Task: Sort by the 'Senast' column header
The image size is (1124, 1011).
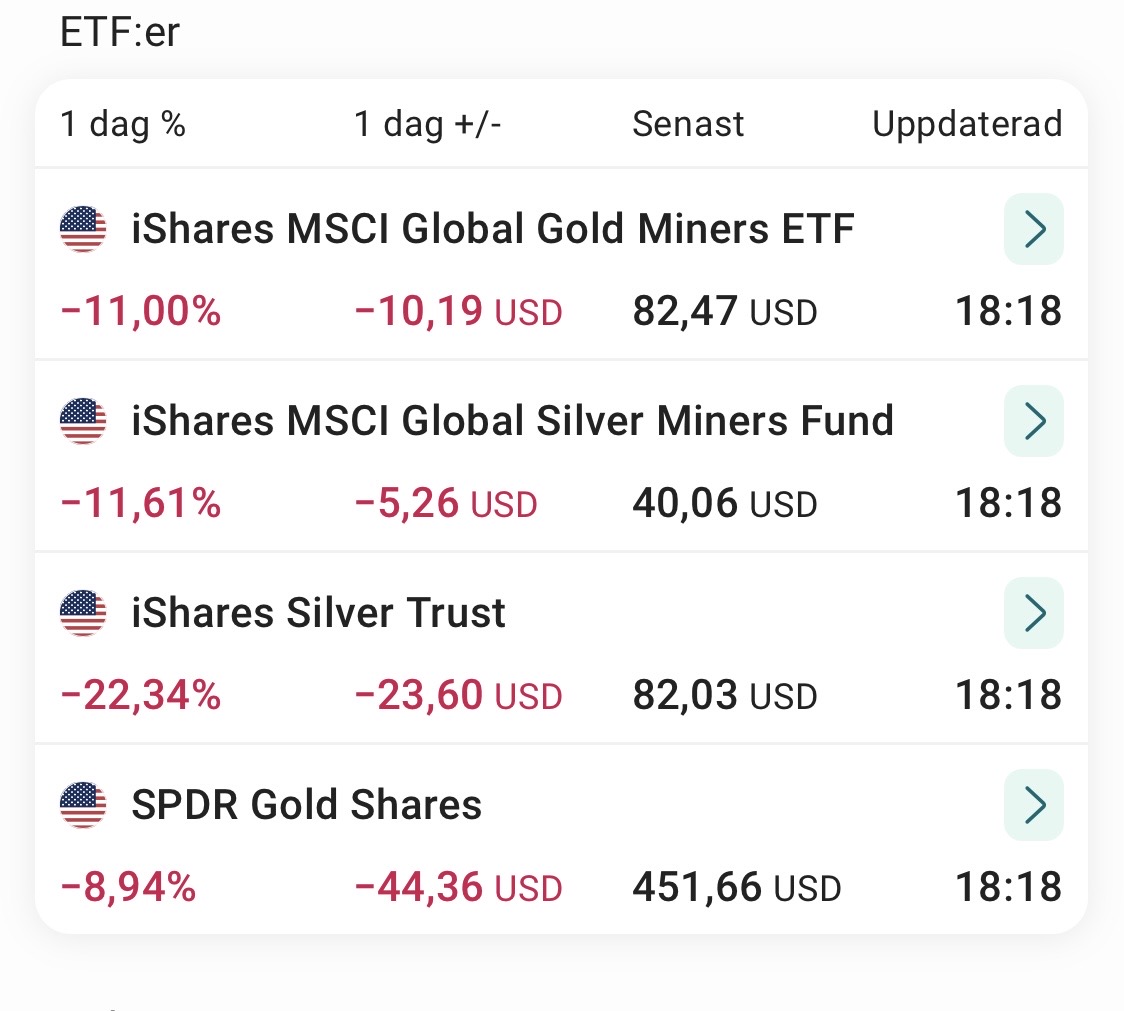Action: point(688,125)
